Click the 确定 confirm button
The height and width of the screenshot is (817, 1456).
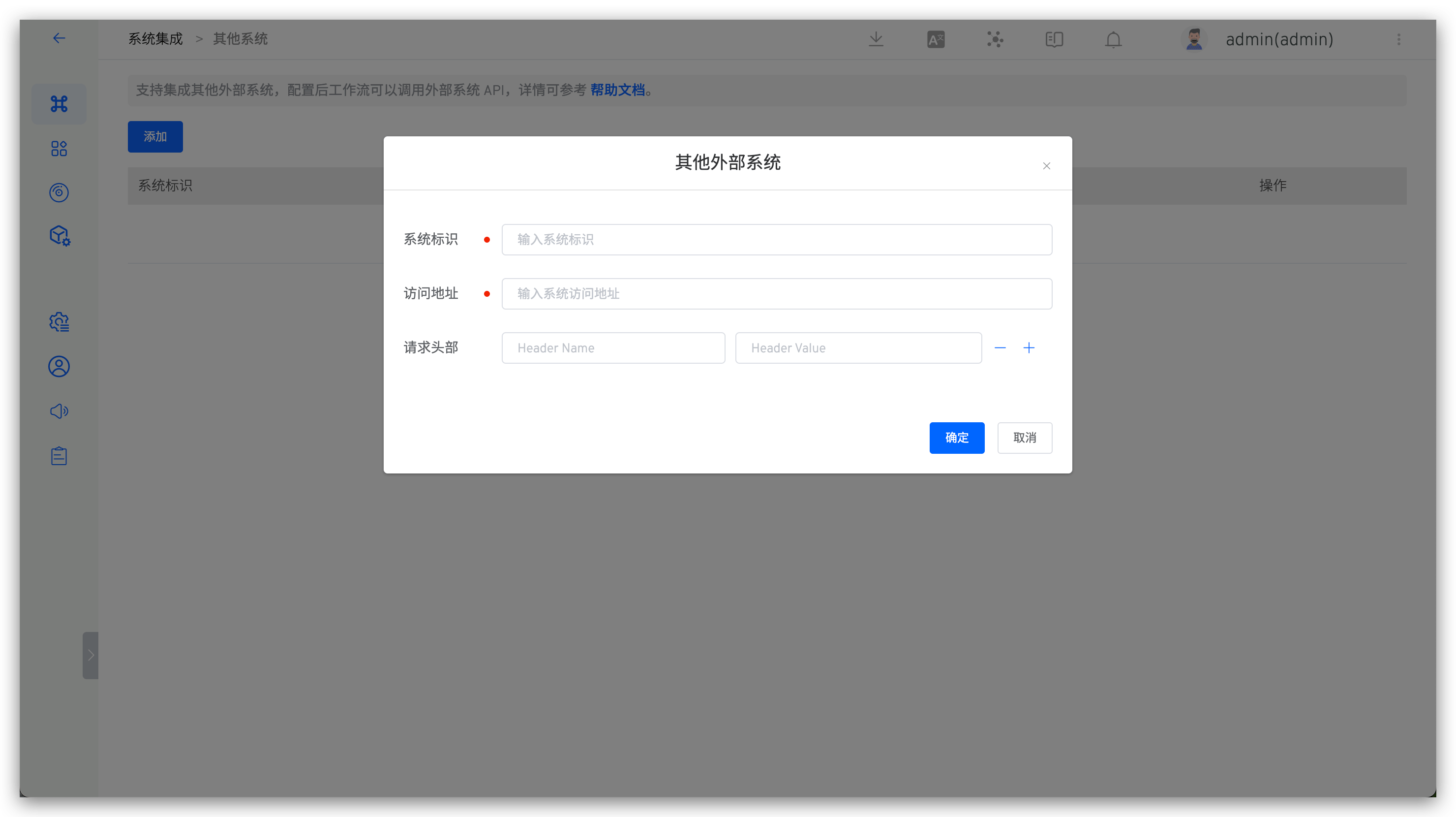click(956, 438)
